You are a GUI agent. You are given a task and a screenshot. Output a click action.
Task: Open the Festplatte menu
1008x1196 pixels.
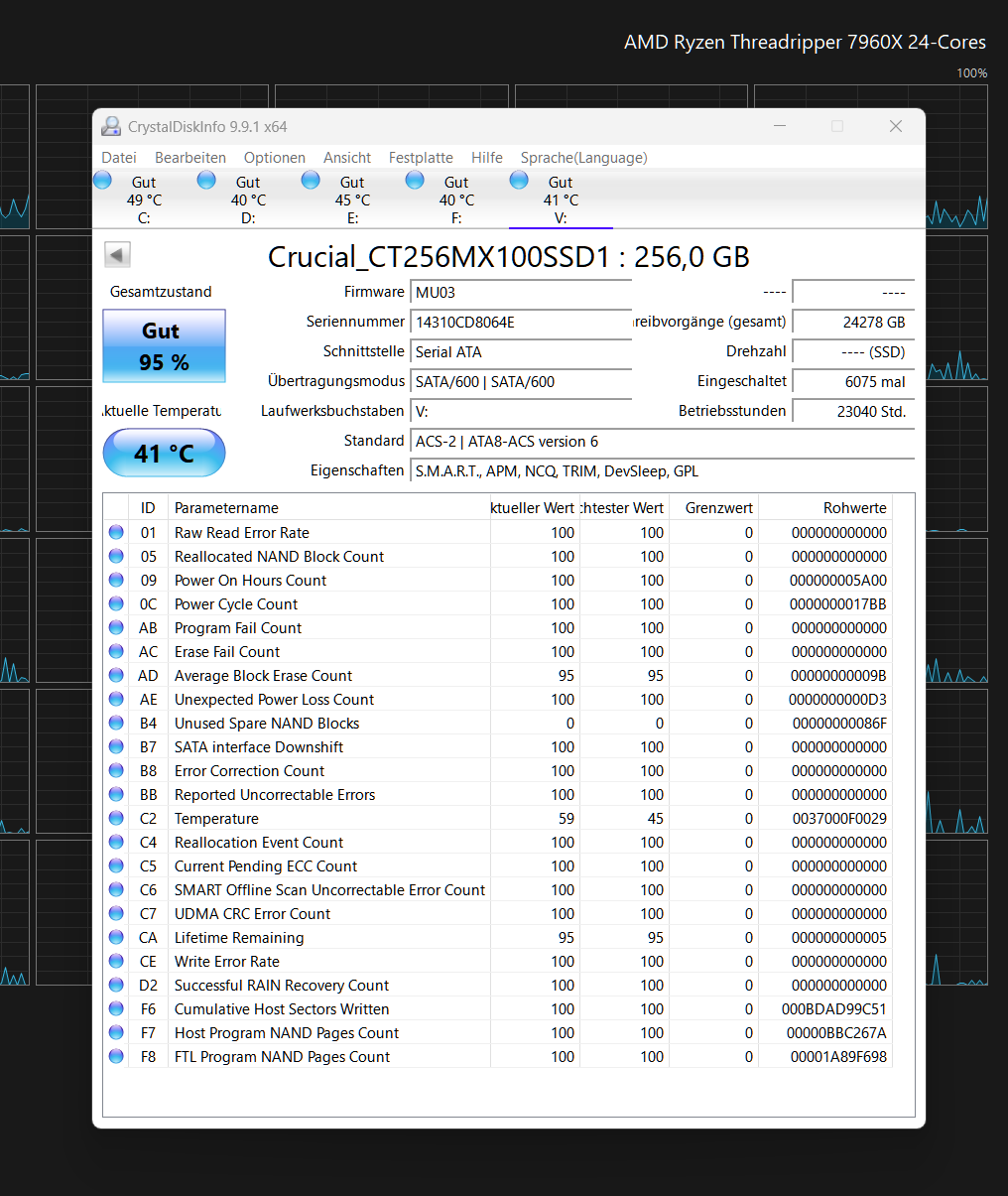point(421,158)
